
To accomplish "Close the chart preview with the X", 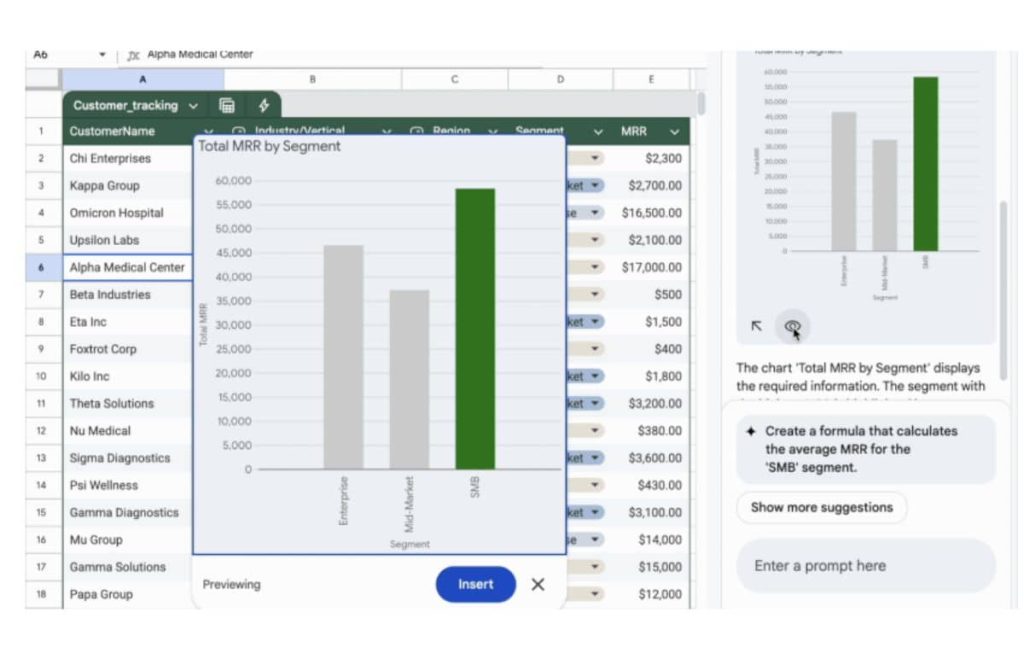I will [x=537, y=584].
